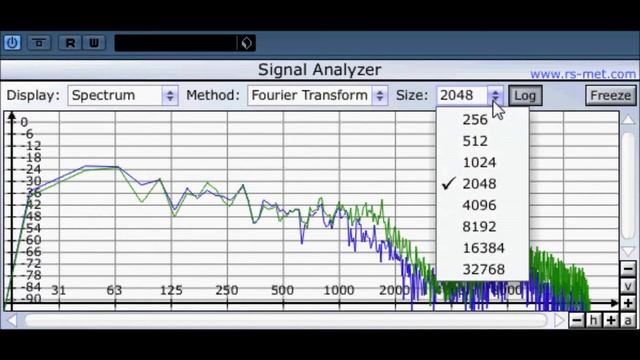Enable the W write automation button
The width and height of the screenshot is (640, 360).
click(x=94, y=43)
